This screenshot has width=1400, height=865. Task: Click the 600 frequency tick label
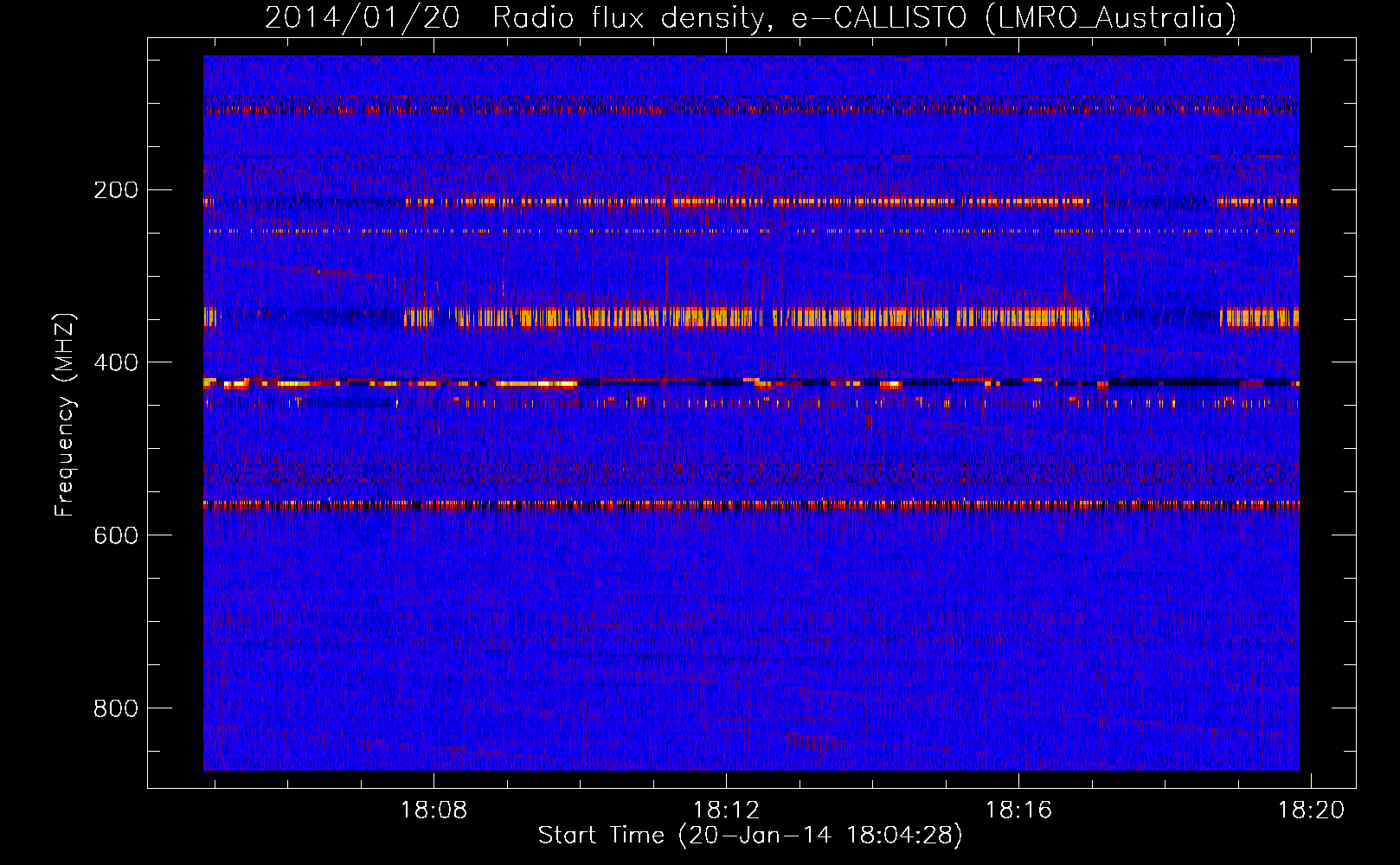point(116,536)
